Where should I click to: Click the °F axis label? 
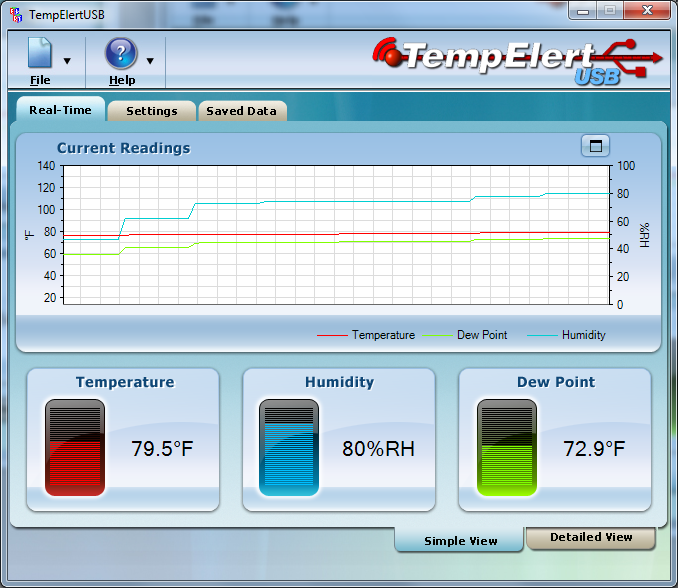click(29, 235)
